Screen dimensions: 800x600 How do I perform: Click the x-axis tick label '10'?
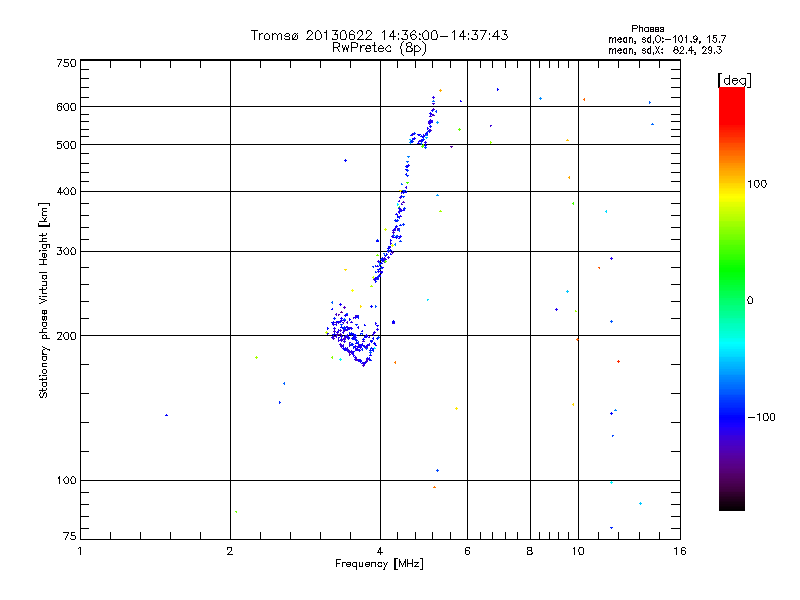click(x=578, y=551)
